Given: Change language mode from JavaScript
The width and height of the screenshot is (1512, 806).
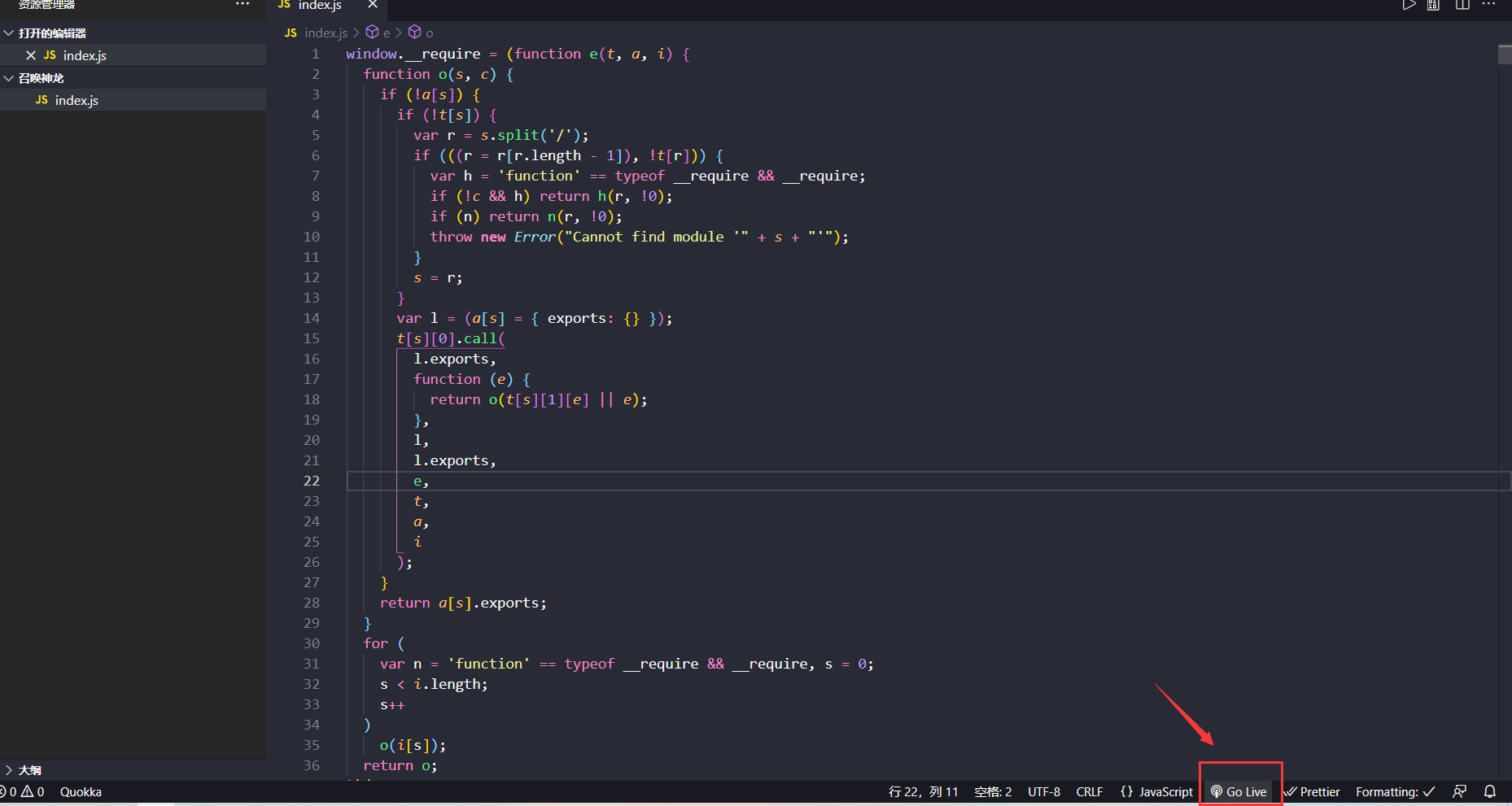Looking at the screenshot, I should (x=1156, y=791).
